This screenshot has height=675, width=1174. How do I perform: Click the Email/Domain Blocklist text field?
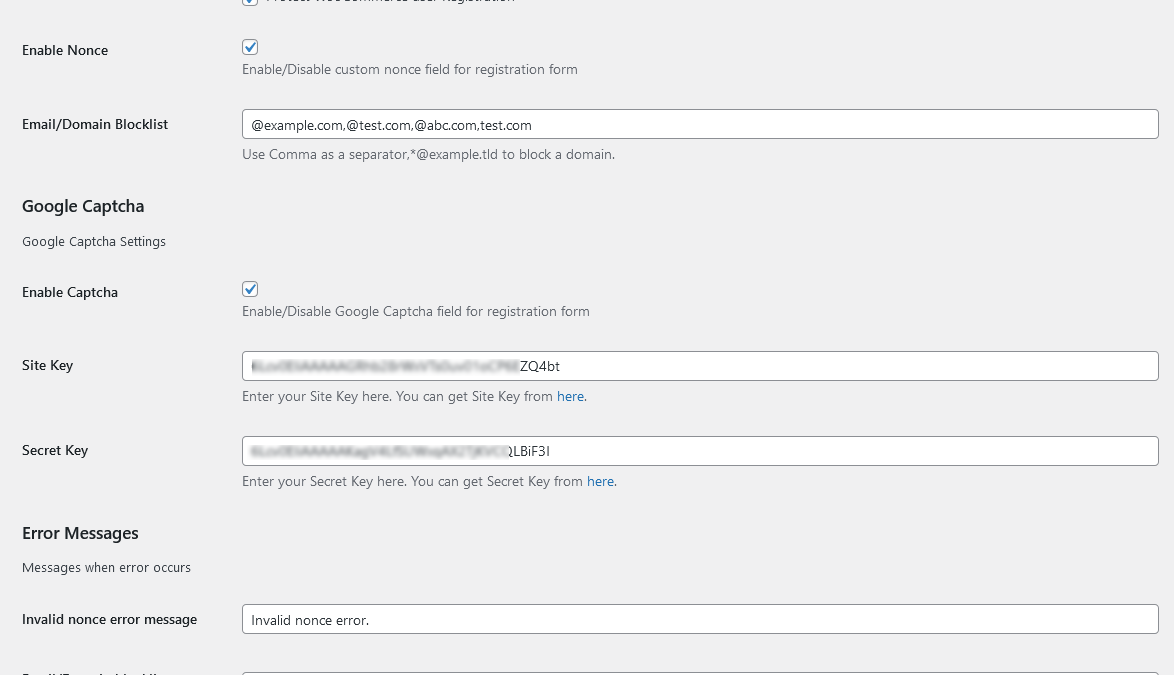[x=700, y=124]
